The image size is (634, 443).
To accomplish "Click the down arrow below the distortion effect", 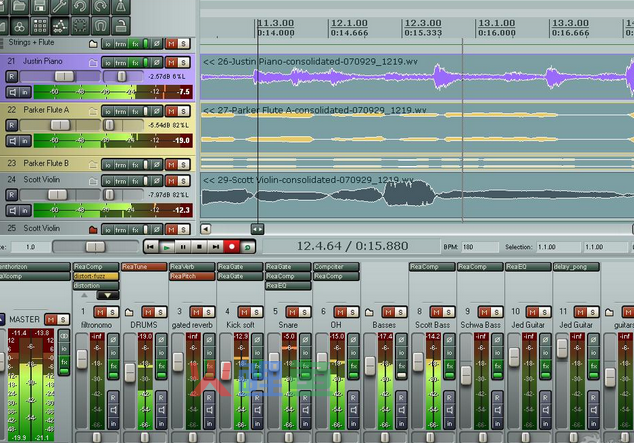I will pos(106,295).
